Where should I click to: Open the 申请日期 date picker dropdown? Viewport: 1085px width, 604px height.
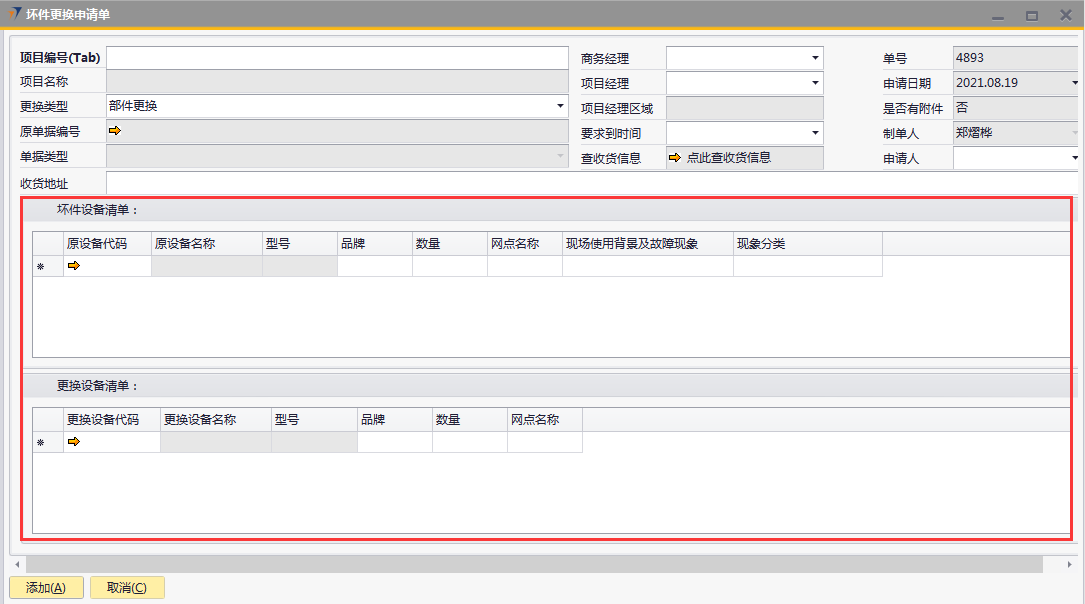(x=1074, y=83)
